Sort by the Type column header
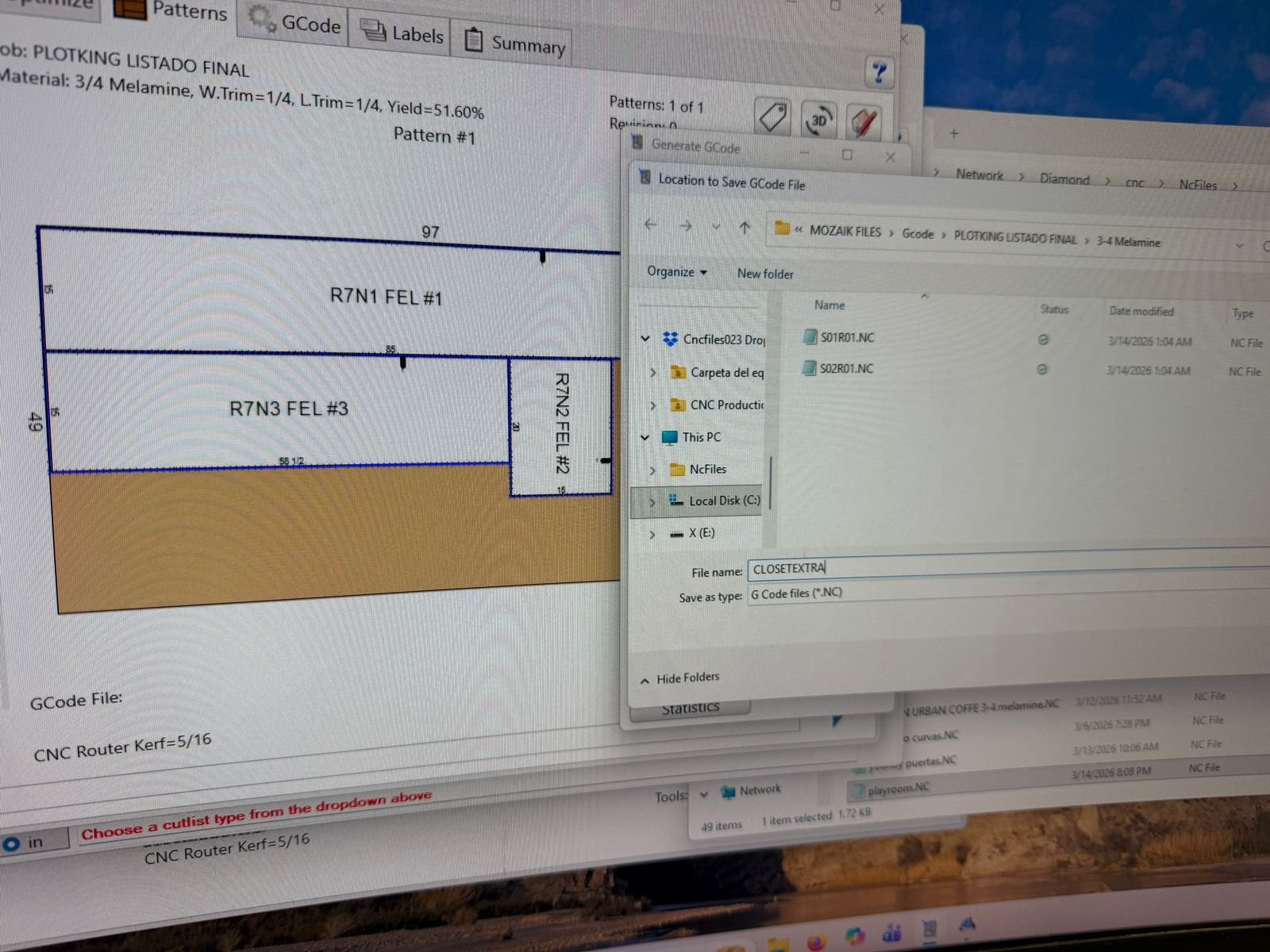 [x=1243, y=313]
